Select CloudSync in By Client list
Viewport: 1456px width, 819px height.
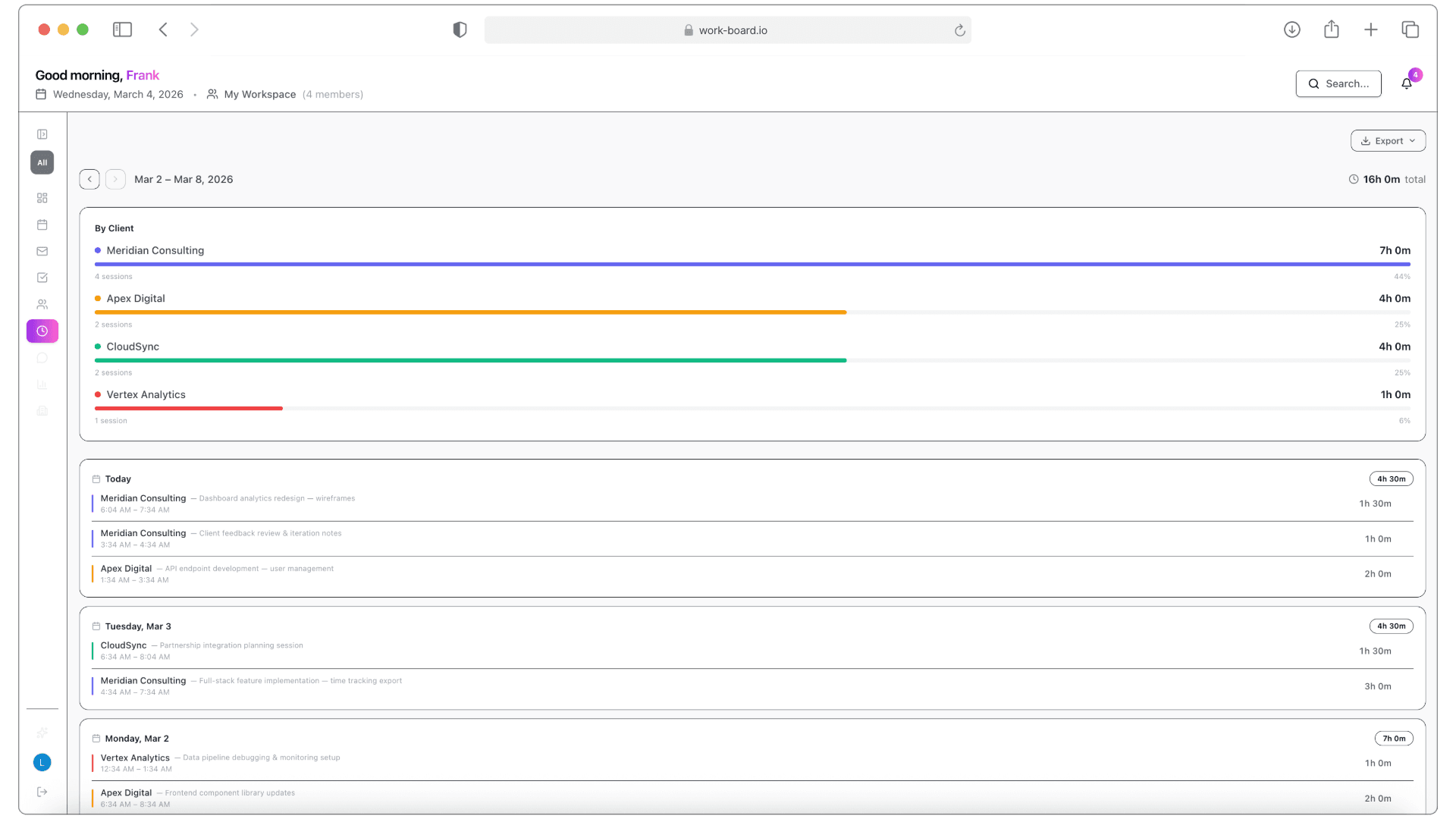pos(133,347)
